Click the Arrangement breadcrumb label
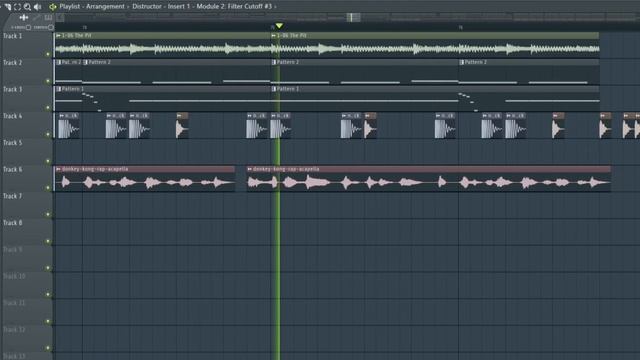Image resolution: width=640 pixels, height=360 pixels. 105,7
